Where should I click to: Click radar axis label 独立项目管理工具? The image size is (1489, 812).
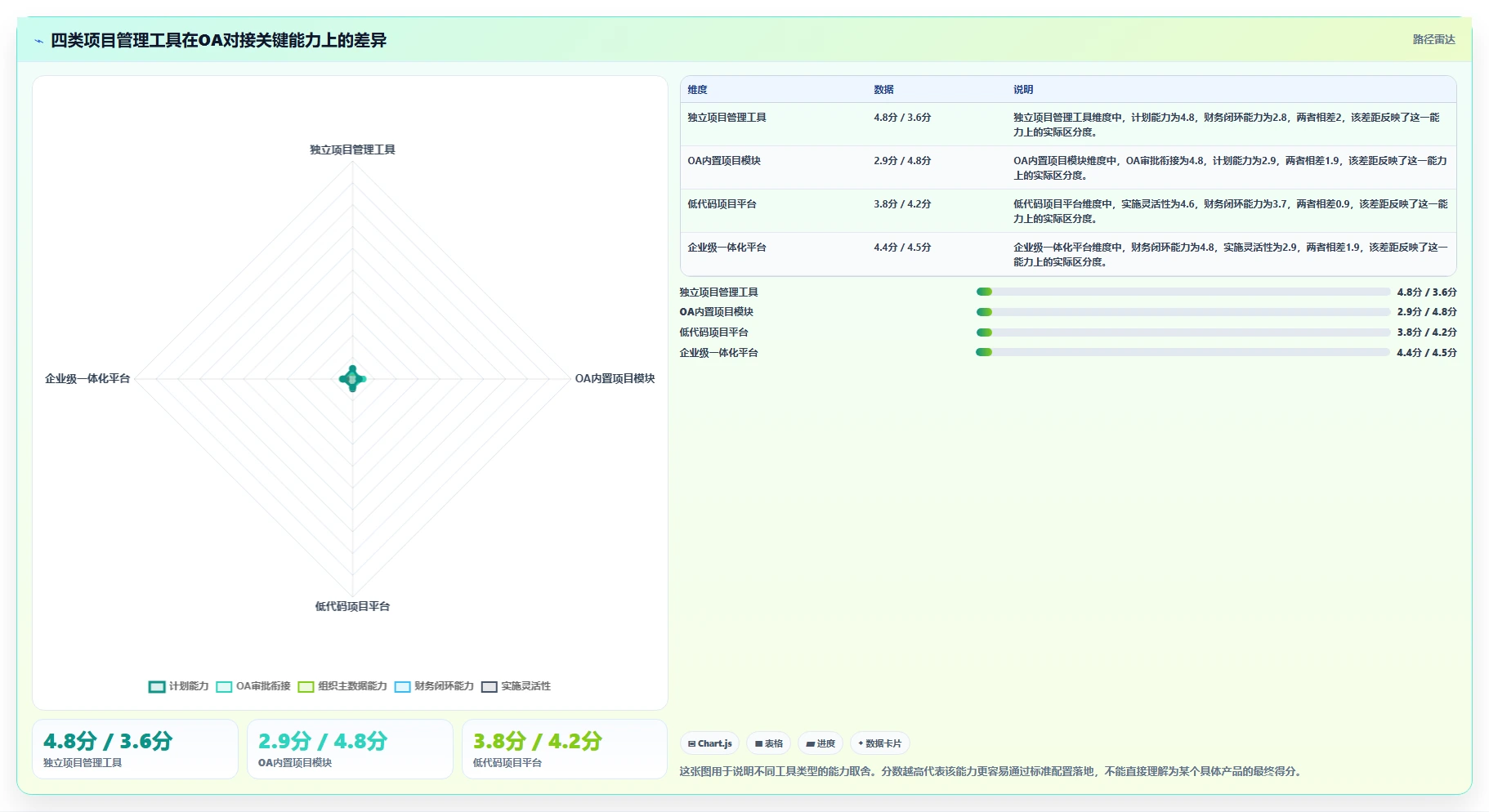coord(352,149)
